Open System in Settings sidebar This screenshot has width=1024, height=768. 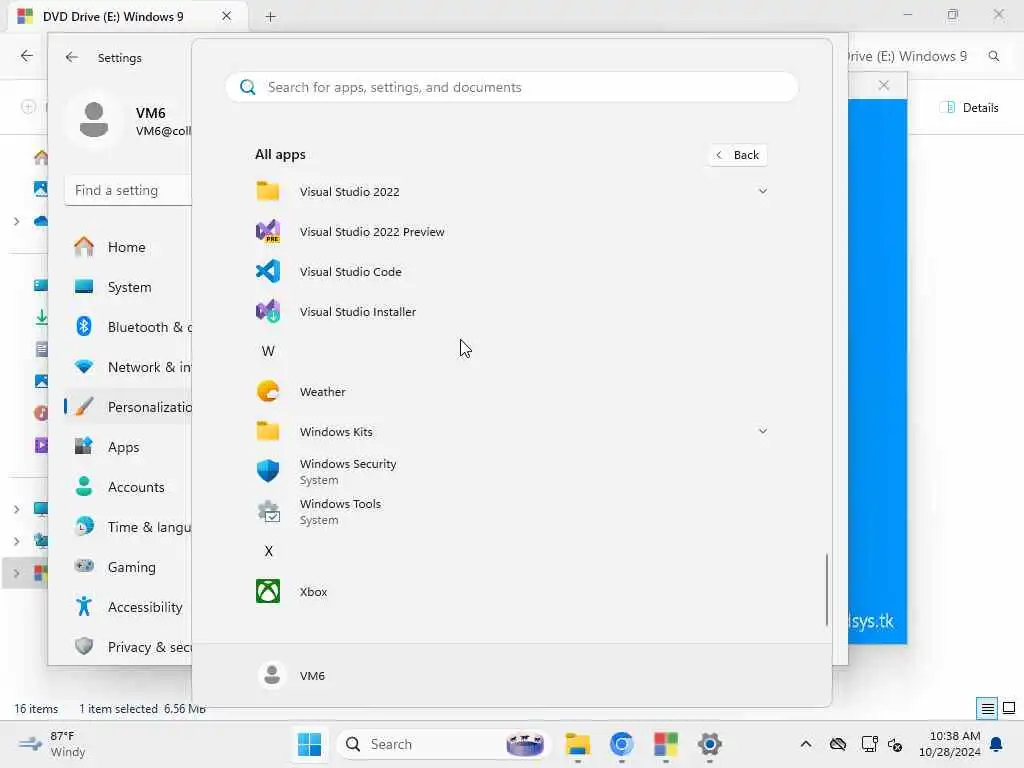point(129,287)
